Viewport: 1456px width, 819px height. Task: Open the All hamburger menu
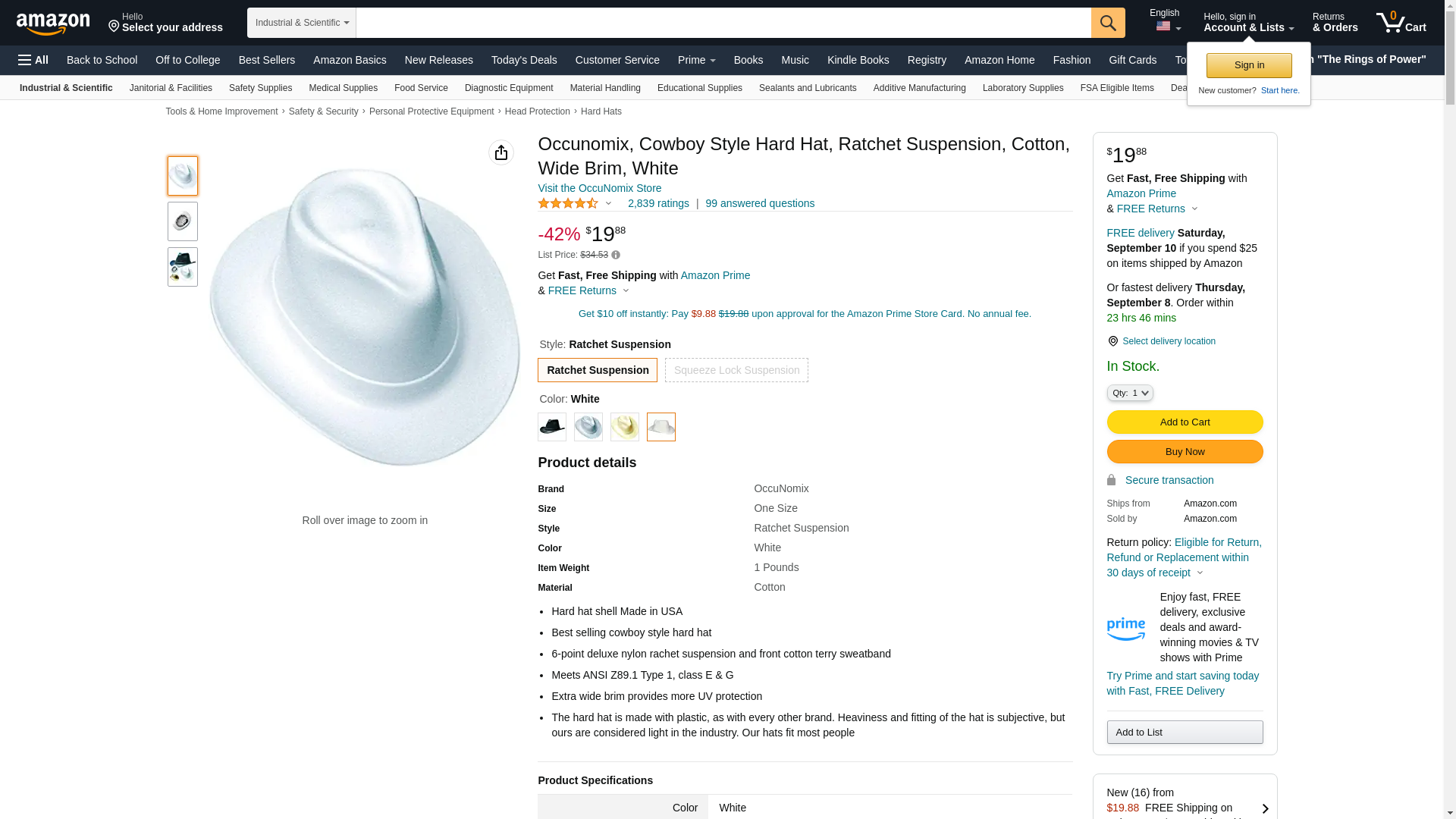(33, 60)
